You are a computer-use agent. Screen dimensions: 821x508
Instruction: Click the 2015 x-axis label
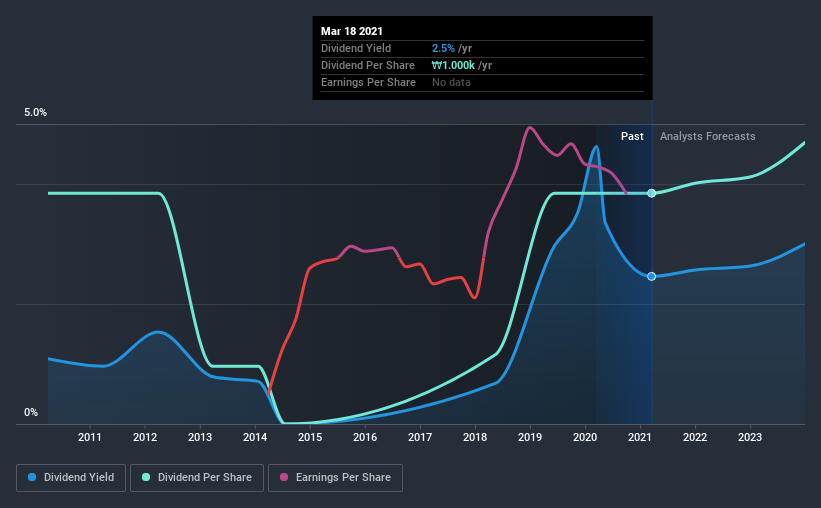310,437
